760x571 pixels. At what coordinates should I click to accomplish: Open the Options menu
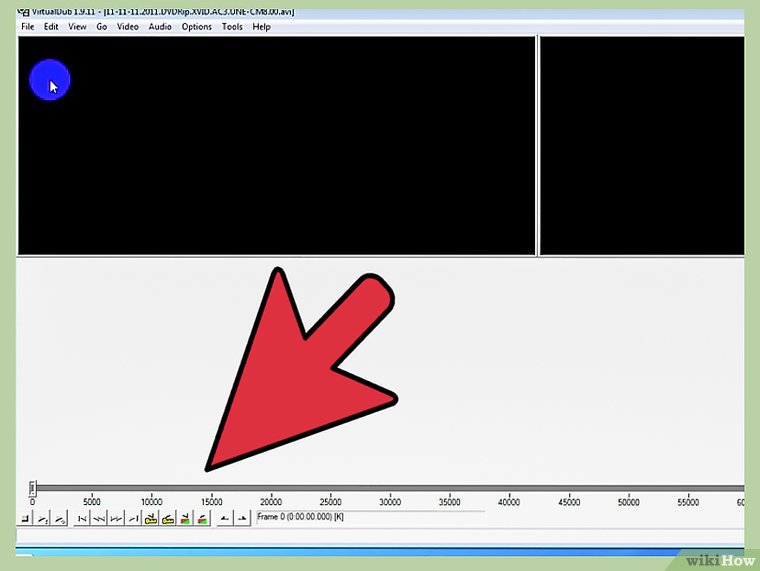[x=197, y=27]
